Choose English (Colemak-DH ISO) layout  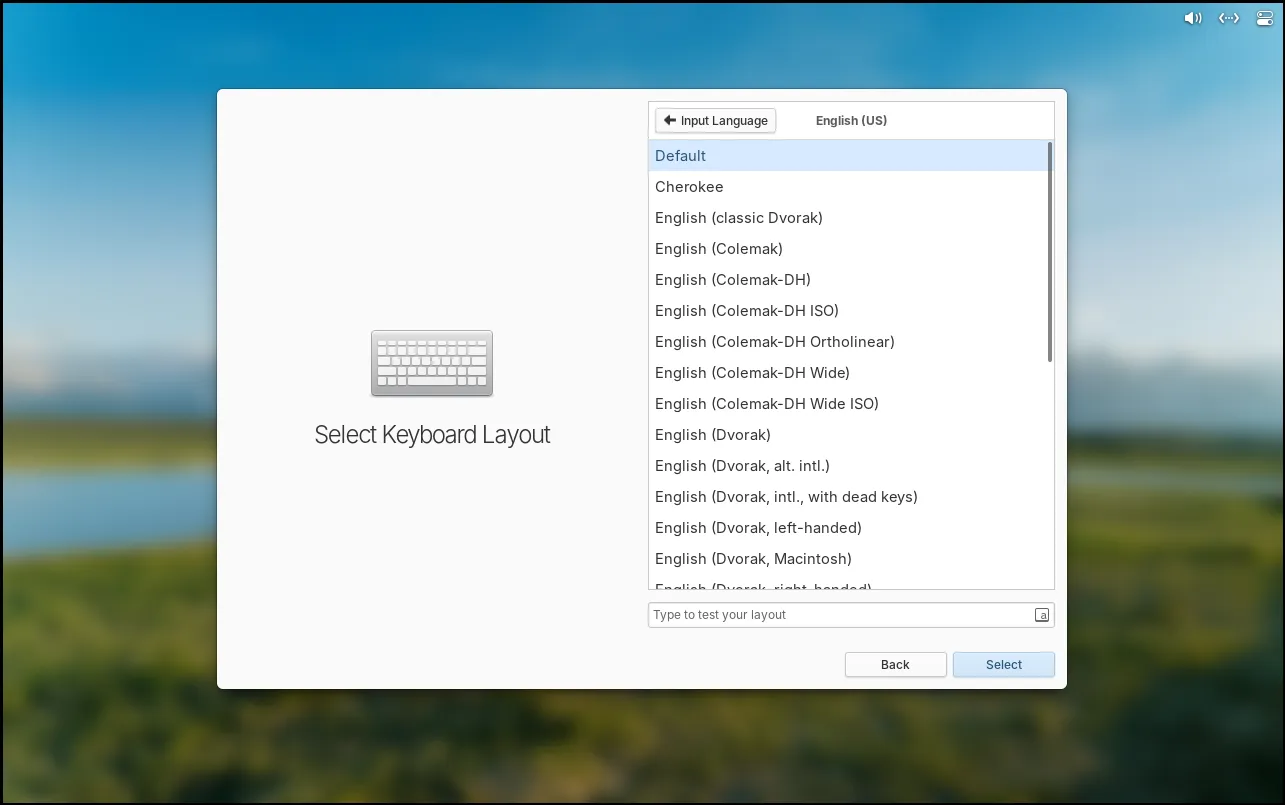[x=747, y=311]
